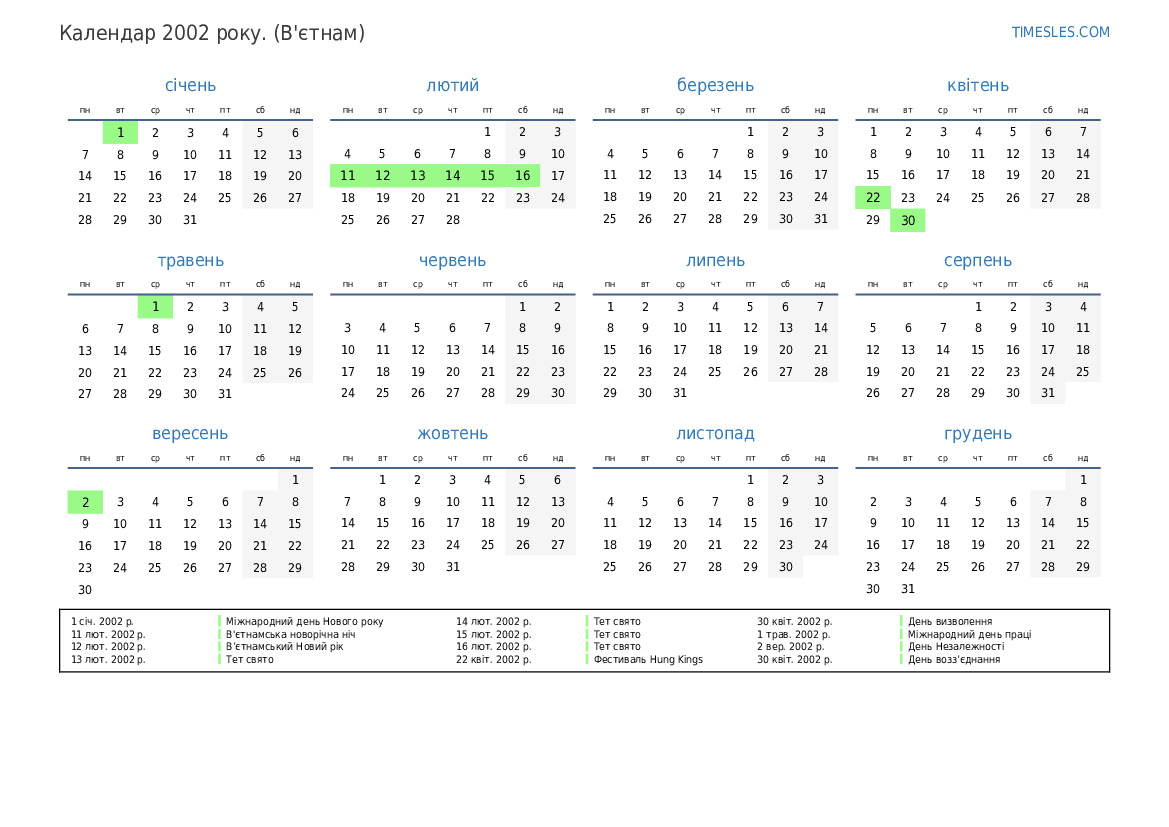Click highlighted April 22 date
Image resolution: width=1169 pixels, height=827 pixels.
873,198
